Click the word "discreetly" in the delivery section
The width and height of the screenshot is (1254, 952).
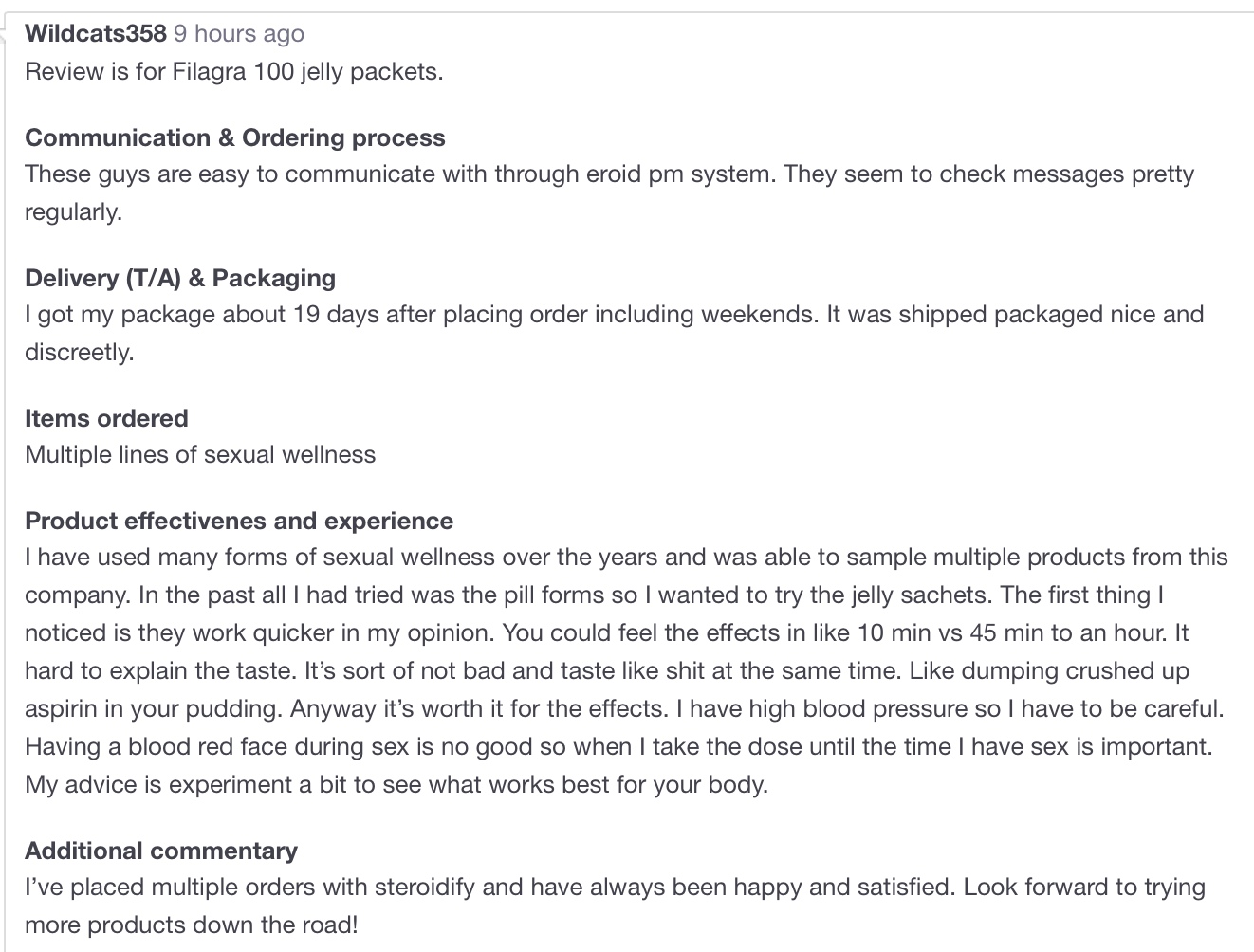coord(79,353)
